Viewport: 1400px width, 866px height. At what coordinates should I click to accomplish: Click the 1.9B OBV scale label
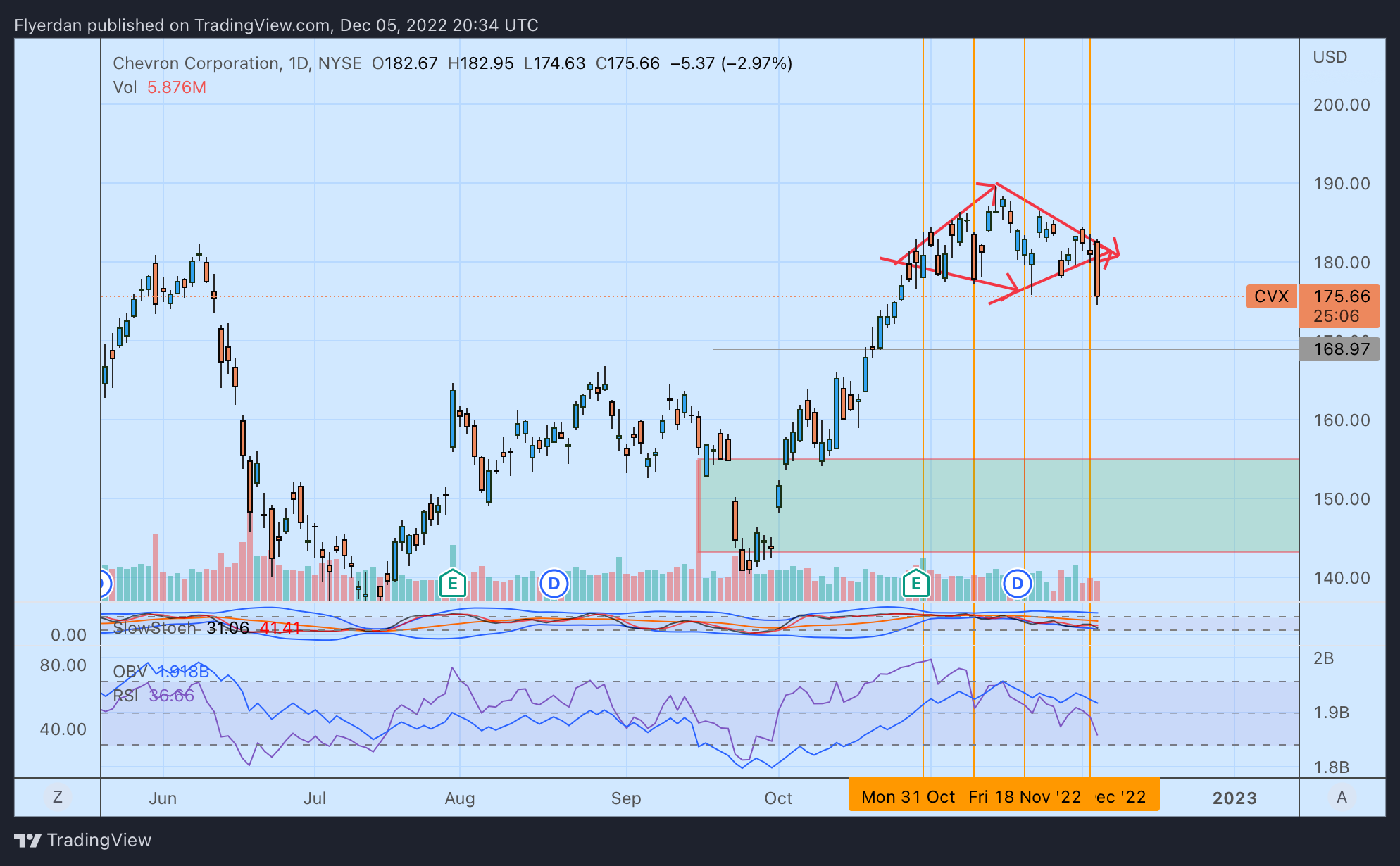(x=1332, y=713)
